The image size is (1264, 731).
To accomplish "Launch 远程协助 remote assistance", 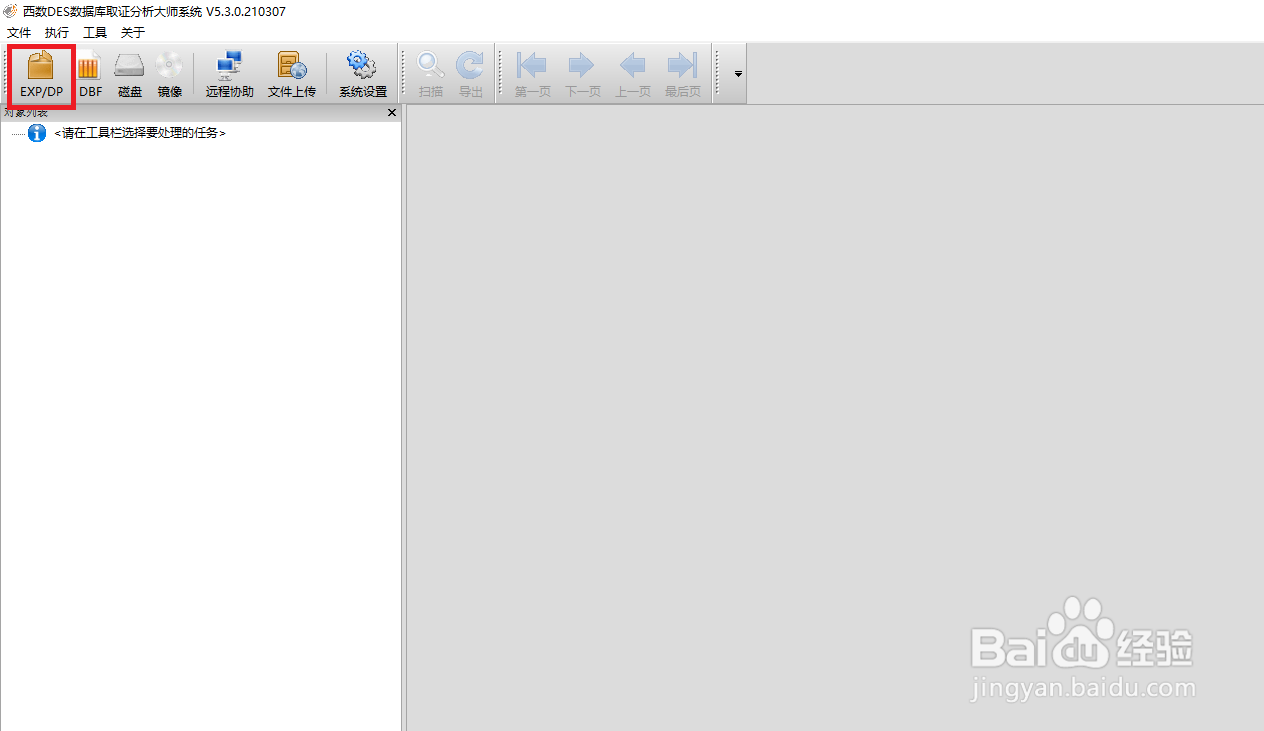I will coord(230,75).
